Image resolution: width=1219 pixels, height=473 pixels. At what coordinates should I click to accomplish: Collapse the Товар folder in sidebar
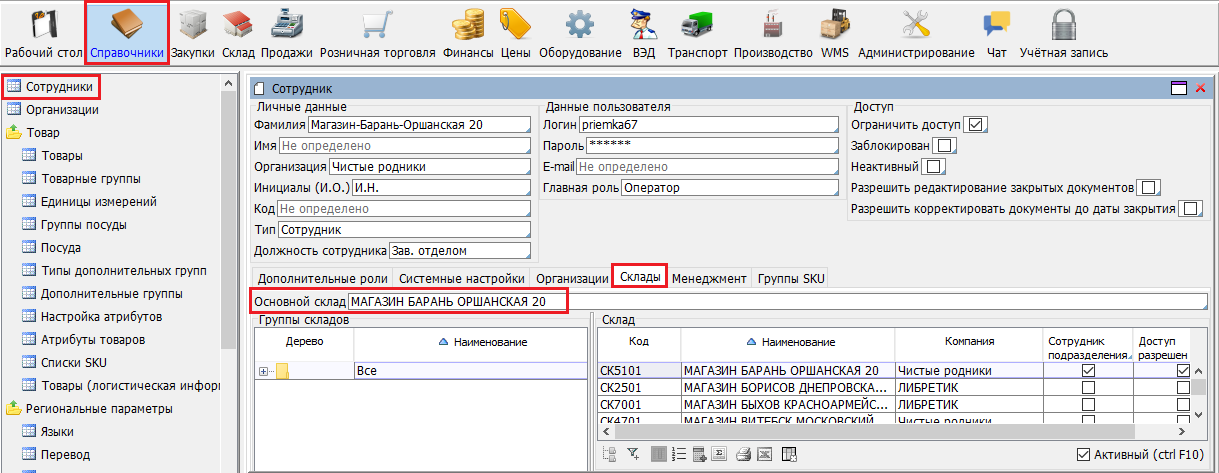coord(14,132)
